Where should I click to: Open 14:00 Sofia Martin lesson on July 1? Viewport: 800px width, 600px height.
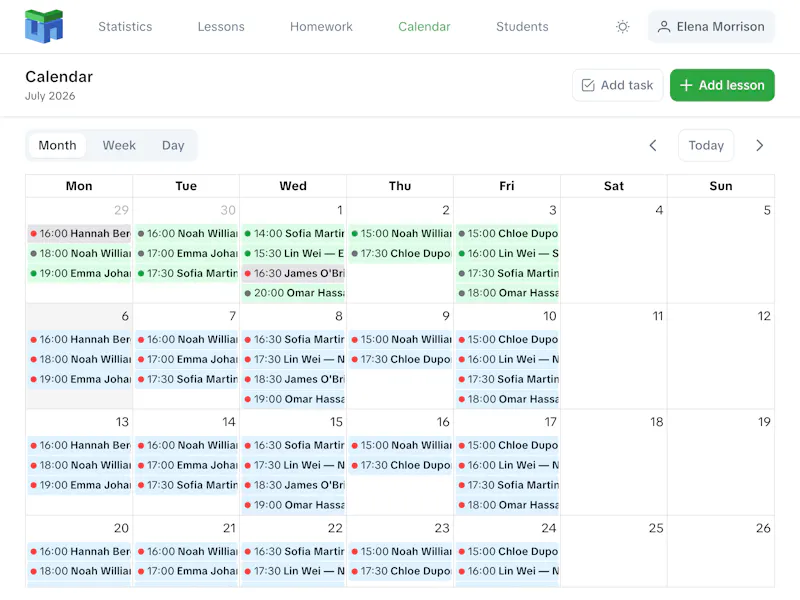tap(294, 234)
